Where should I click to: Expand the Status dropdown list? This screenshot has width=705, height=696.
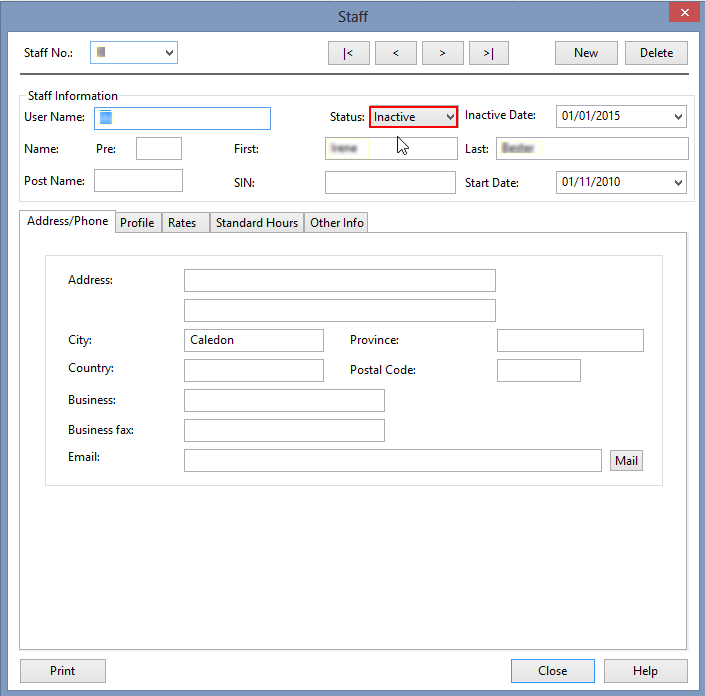(x=449, y=117)
